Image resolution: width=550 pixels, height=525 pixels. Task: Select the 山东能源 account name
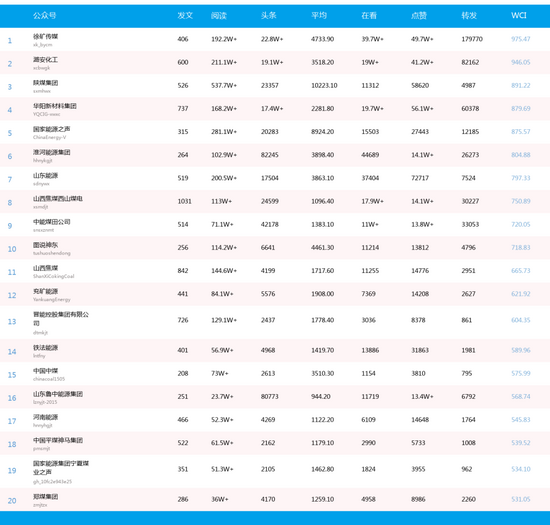tap(46, 175)
